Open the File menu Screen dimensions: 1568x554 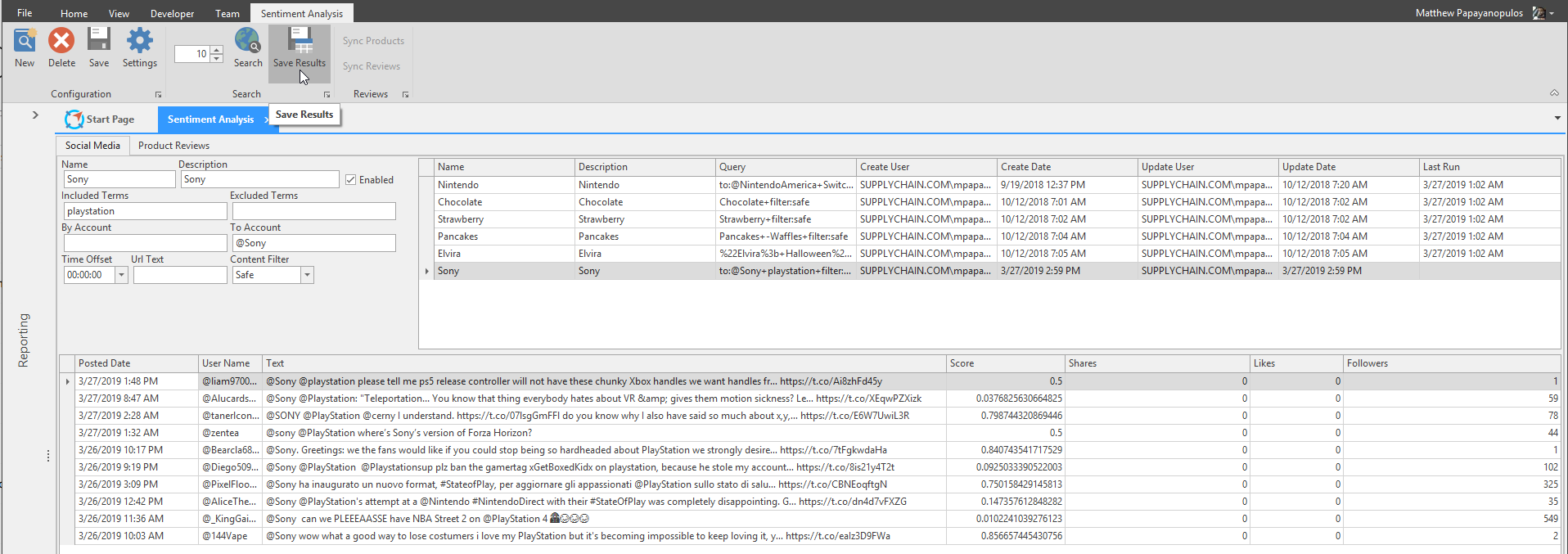(25, 13)
